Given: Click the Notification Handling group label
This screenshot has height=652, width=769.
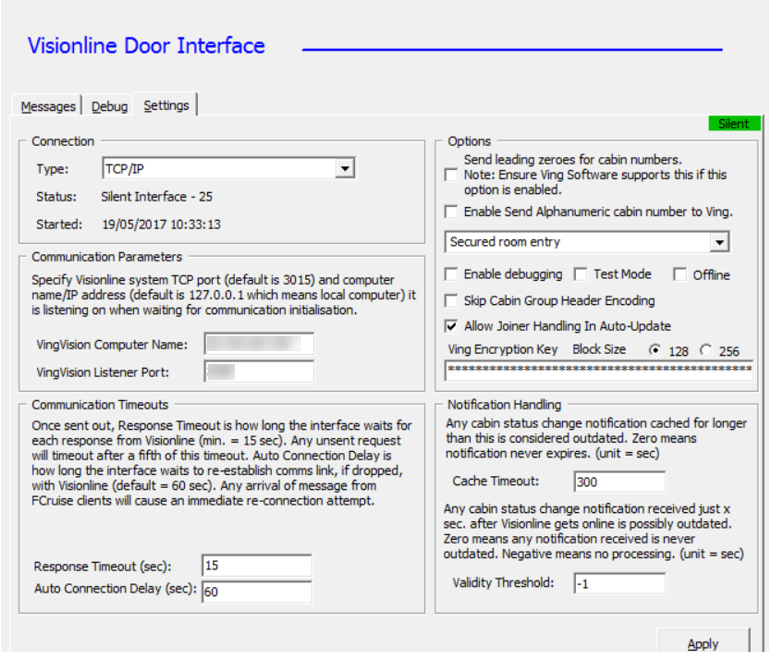Looking at the screenshot, I should 504,405.
